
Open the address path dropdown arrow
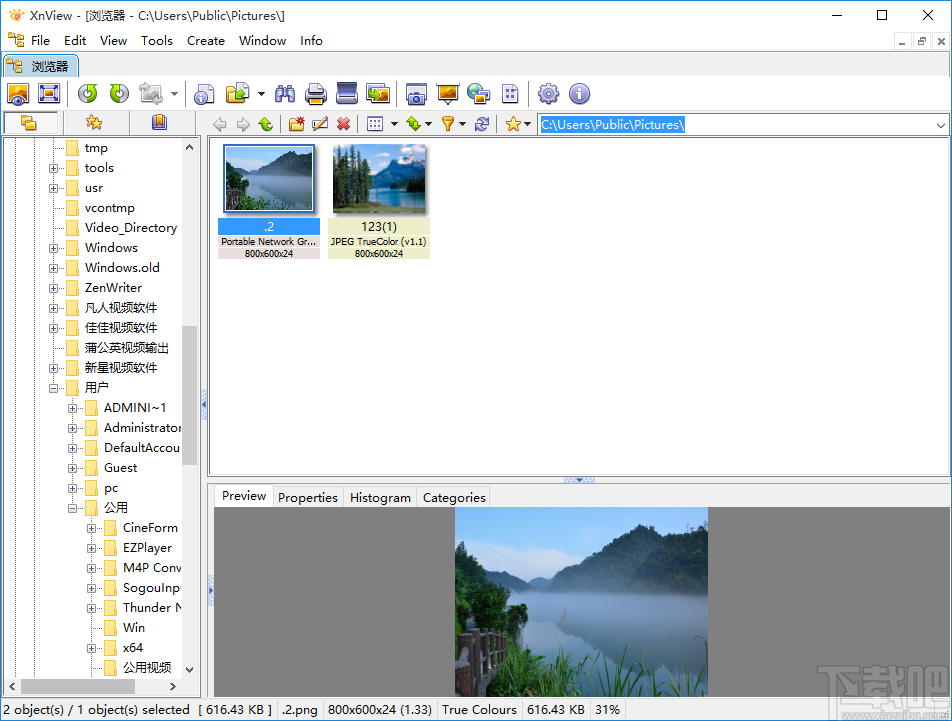[x=940, y=125]
